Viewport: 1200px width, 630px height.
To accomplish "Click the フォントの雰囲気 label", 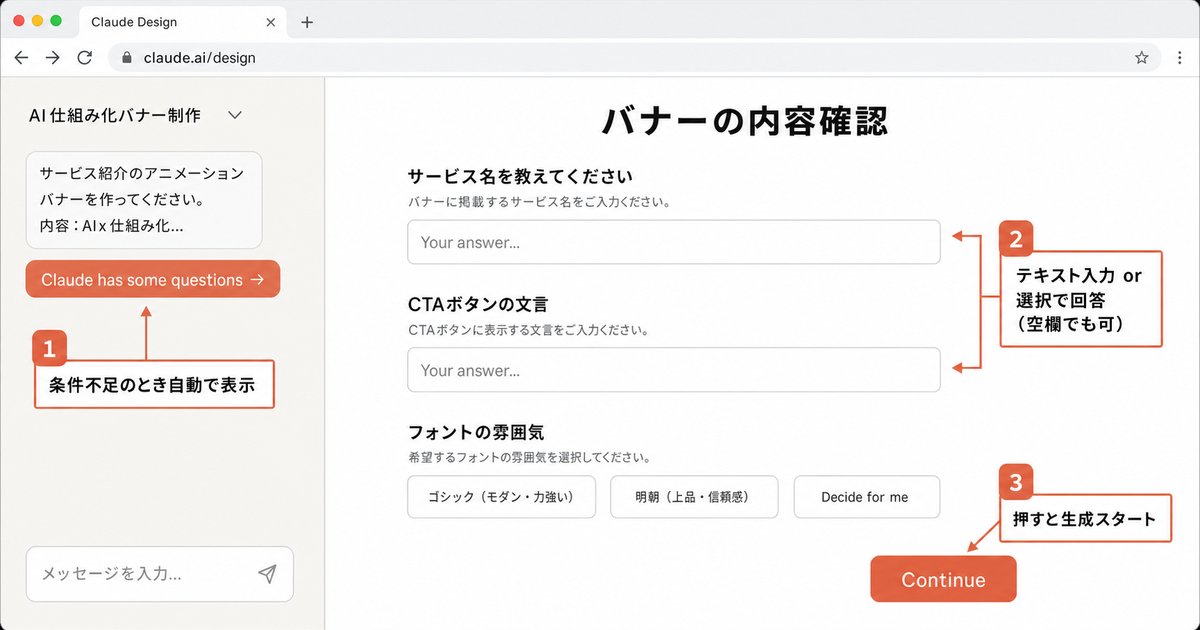I will 476,433.
